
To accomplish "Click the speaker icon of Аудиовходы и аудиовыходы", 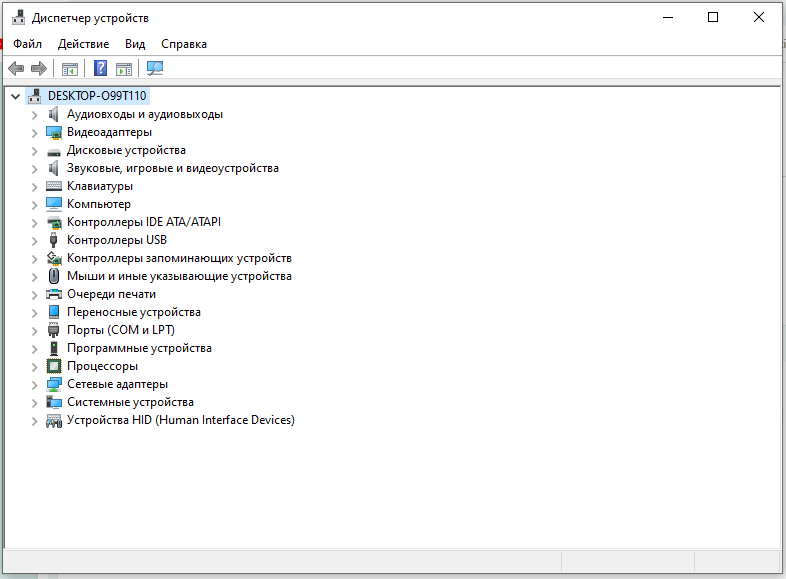I will 54,114.
